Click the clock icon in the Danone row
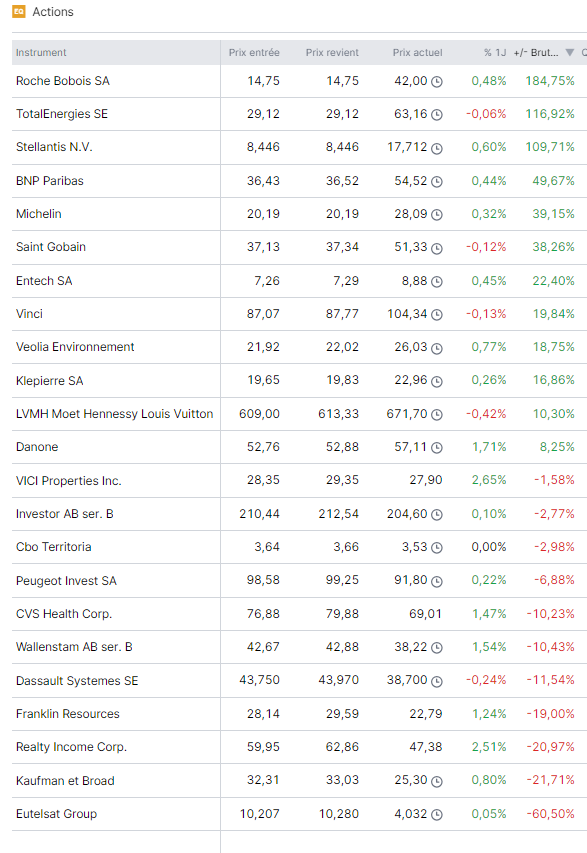This screenshot has height=853, width=587. 436,448
